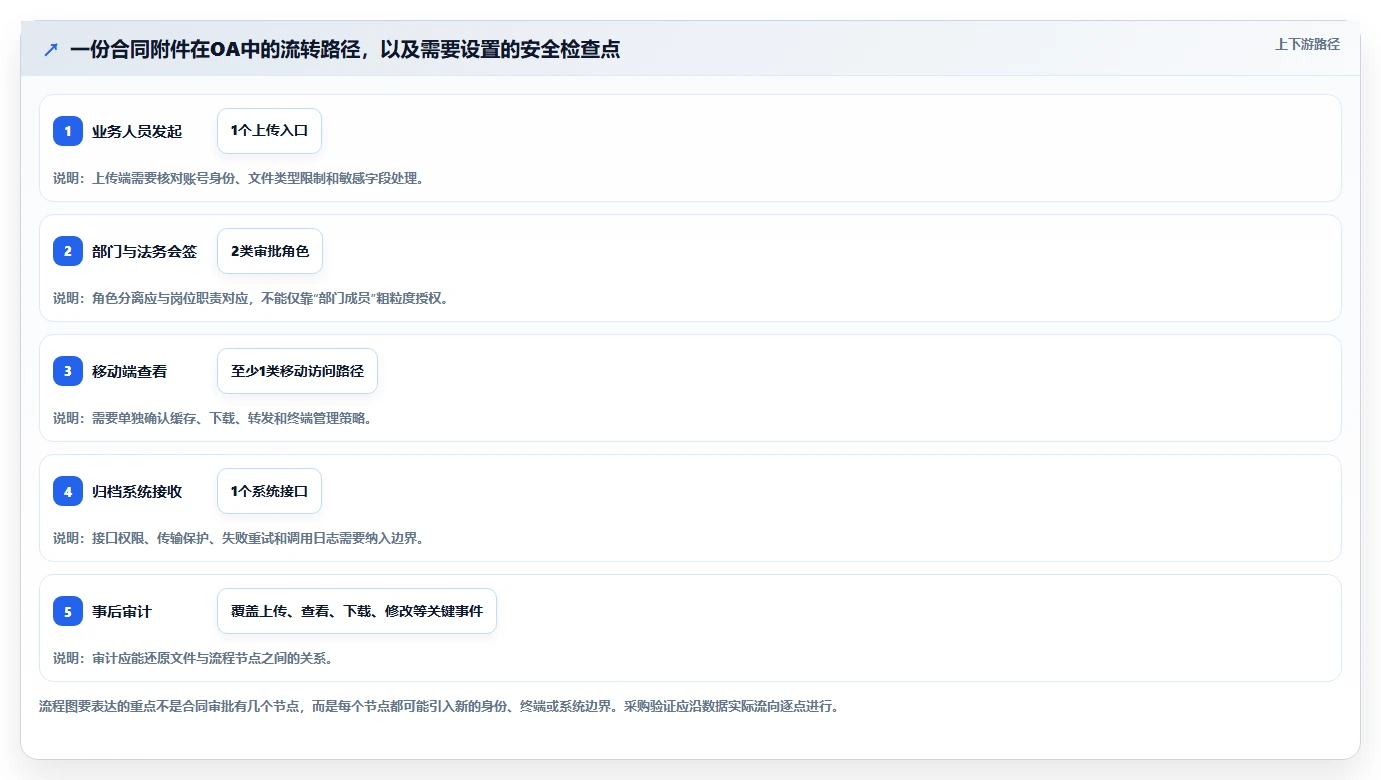Select the step 1 number badge
1381x780 pixels.
tap(68, 131)
